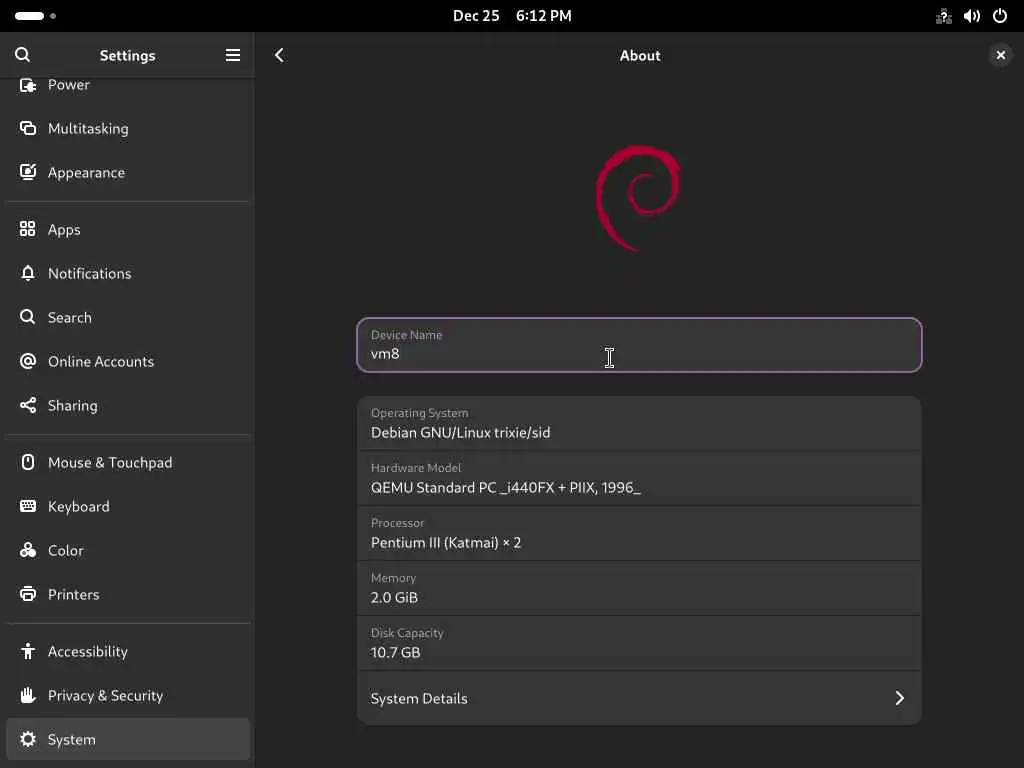
Task: Click the Search magnifier icon in sidebar list
Action: click(x=27, y=317)
